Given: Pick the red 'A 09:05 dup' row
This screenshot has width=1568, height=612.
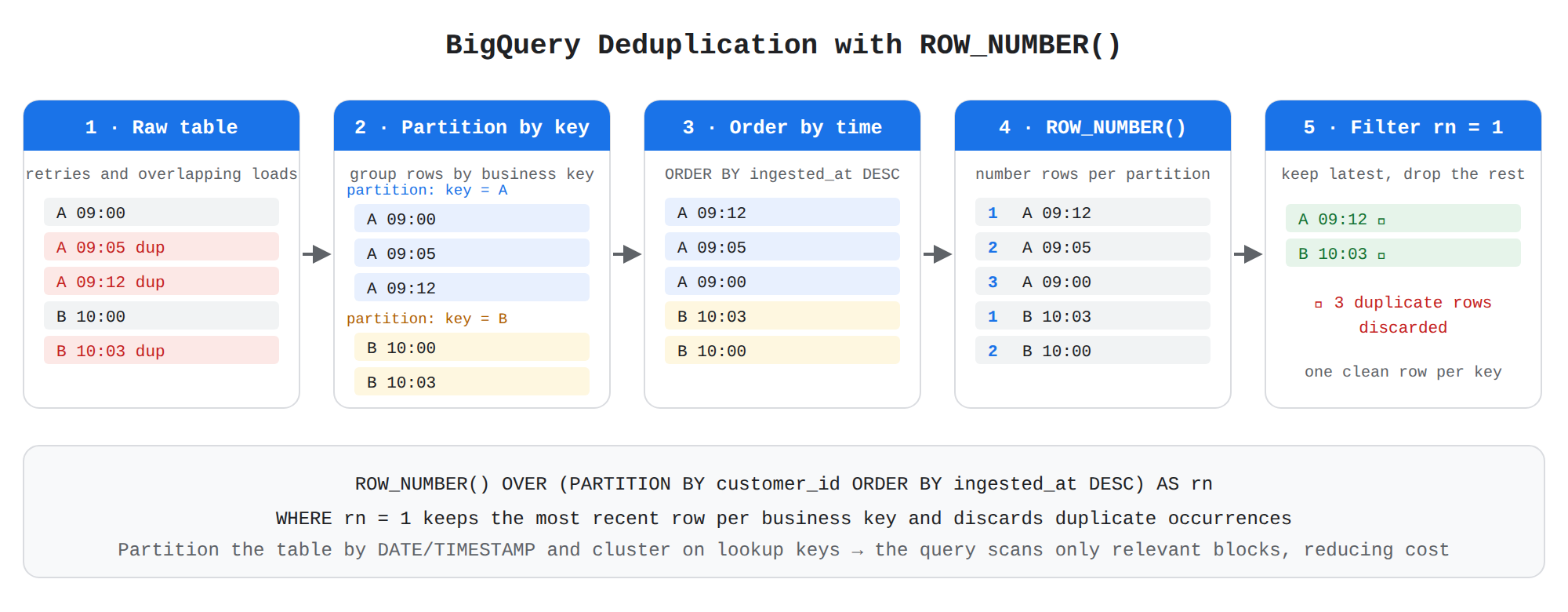Looking at the screenshot, I should [x=162, y=246].
